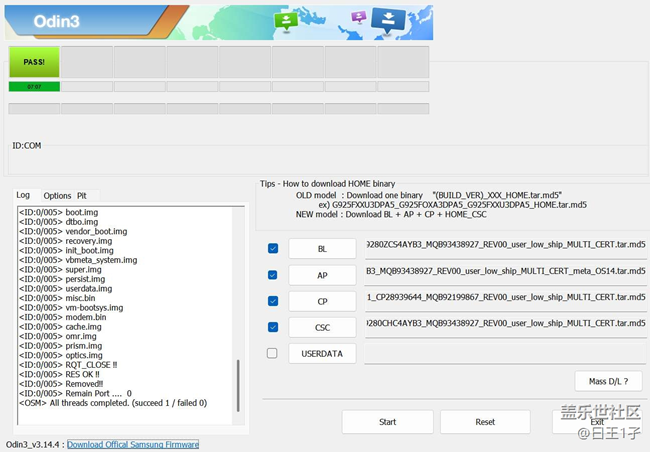Screen dimensions: 650x452
Task: Switch to the Options tab
Action: point(57,196)
